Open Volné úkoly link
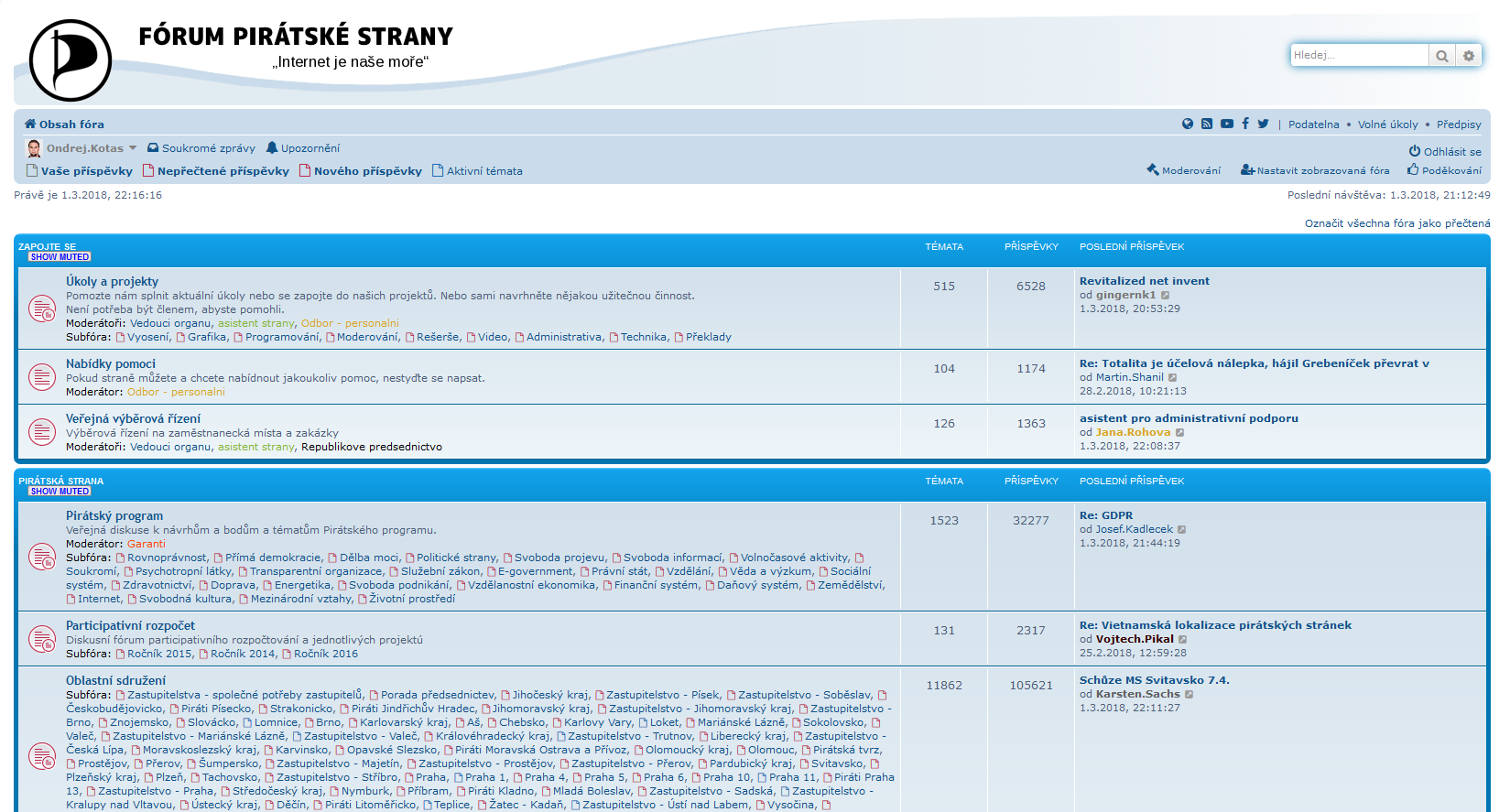1499x812 pixels. tap(1388, 125)
